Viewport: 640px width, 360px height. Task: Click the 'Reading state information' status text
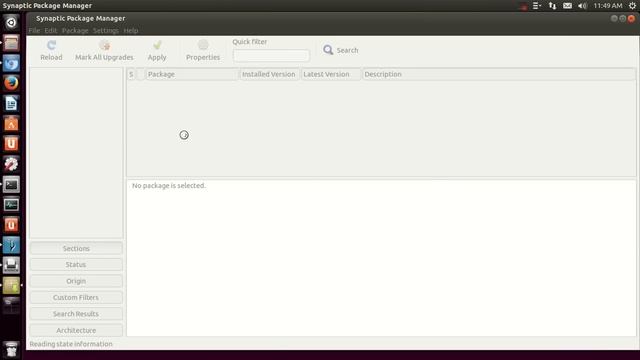[71, 344]
